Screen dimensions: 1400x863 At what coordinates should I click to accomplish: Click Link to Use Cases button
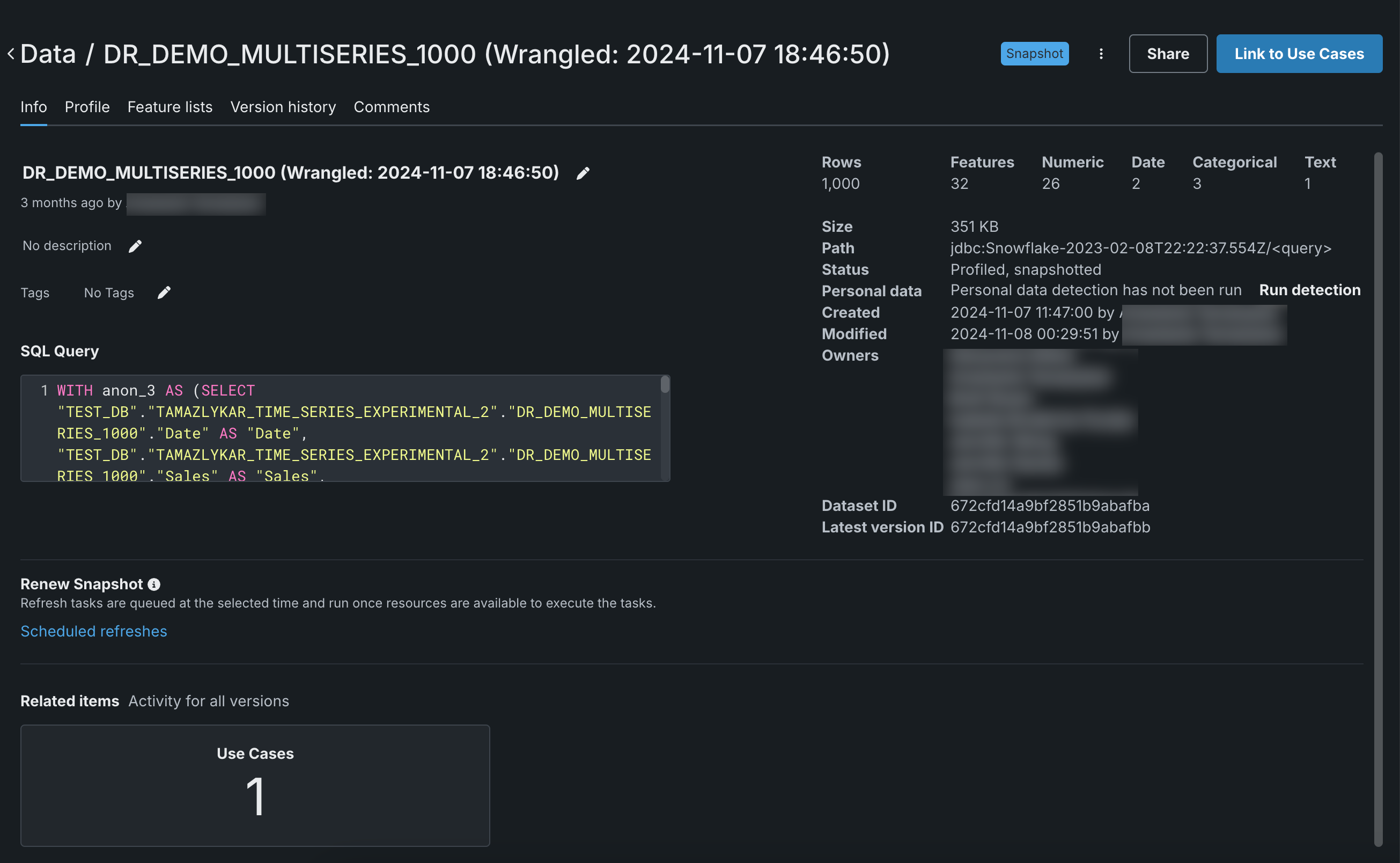(x=1299, y=54)
